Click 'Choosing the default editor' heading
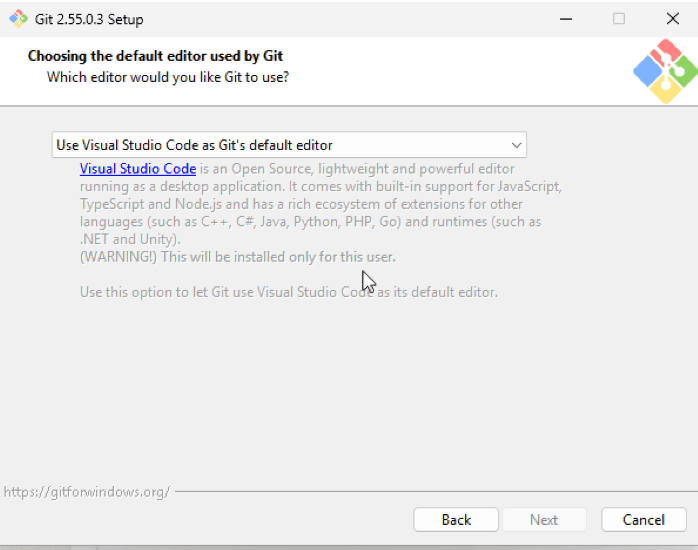The width and height of the screenshot is (698, 550). point(155,56)
